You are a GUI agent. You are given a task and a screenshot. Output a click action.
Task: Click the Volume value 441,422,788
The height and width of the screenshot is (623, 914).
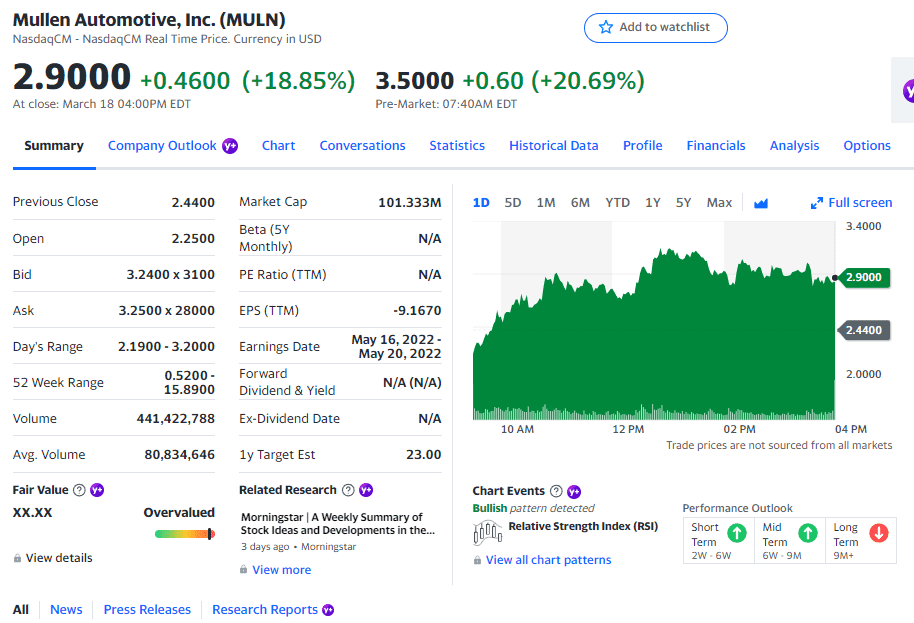coord(175,419)
